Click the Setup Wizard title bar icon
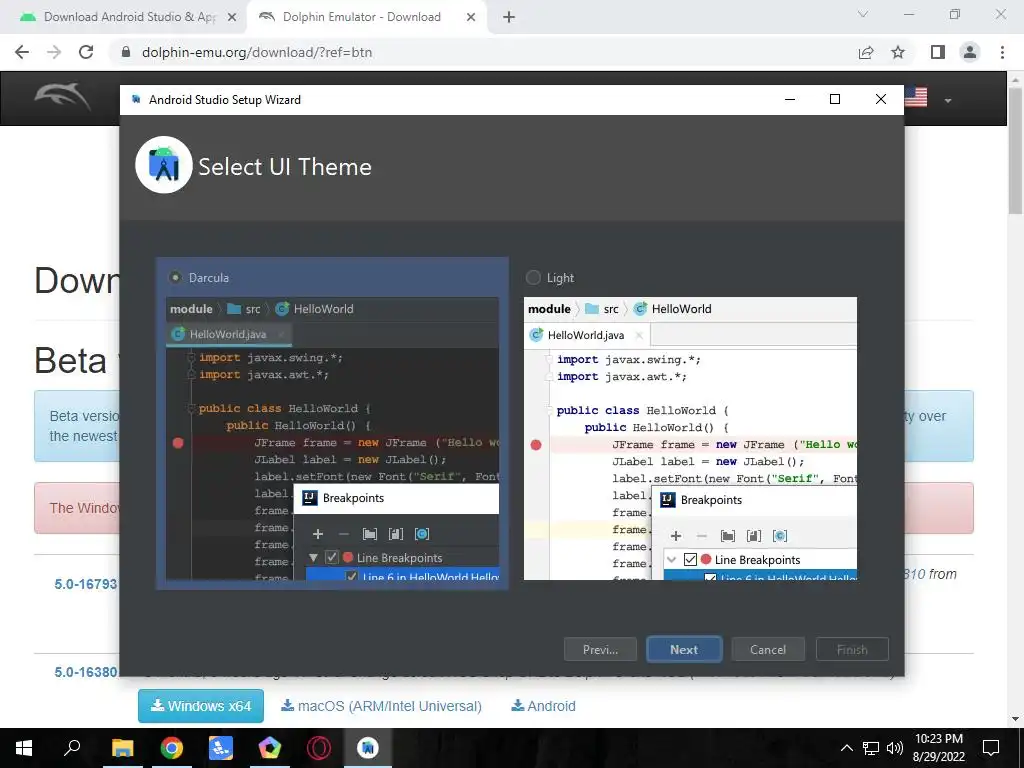 pos(136,99)
